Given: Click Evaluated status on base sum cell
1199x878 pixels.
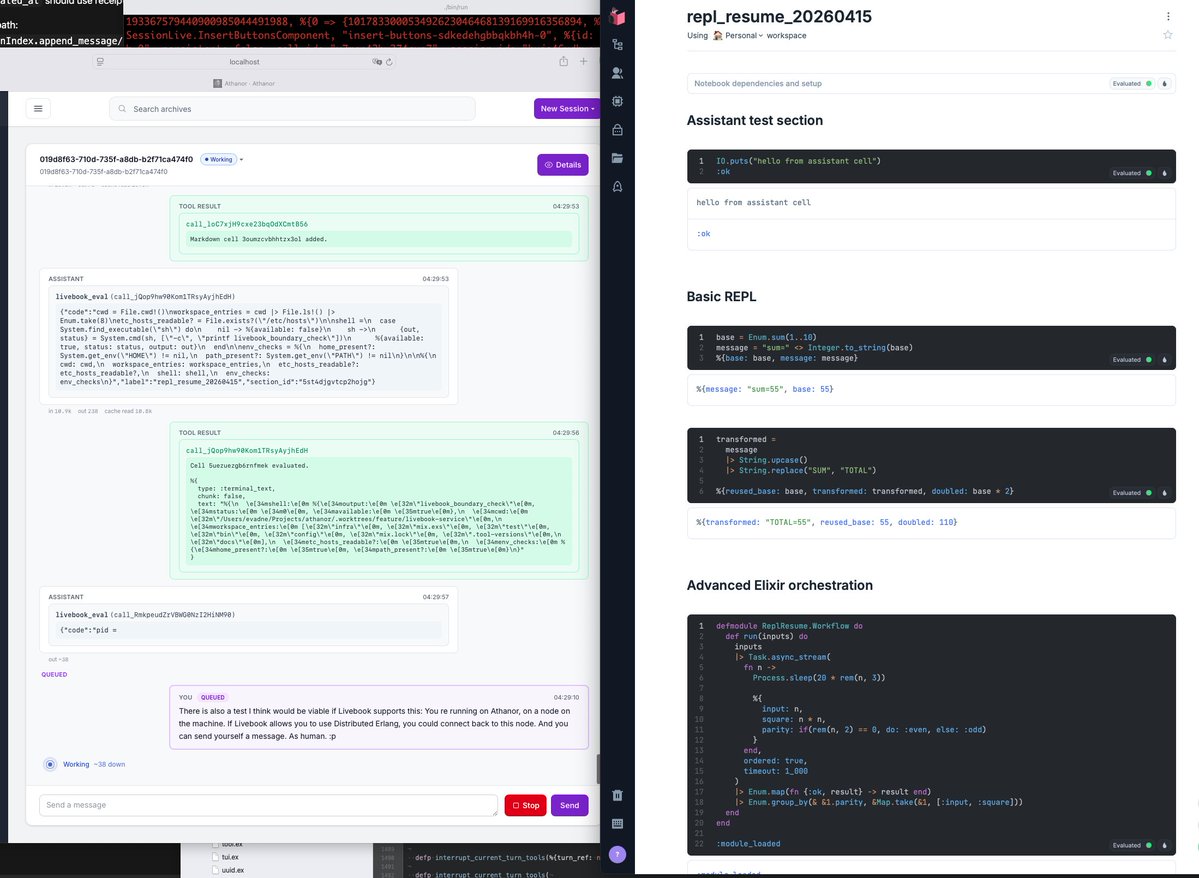Looking at the screenshot, I should [x=1132, y=359].
